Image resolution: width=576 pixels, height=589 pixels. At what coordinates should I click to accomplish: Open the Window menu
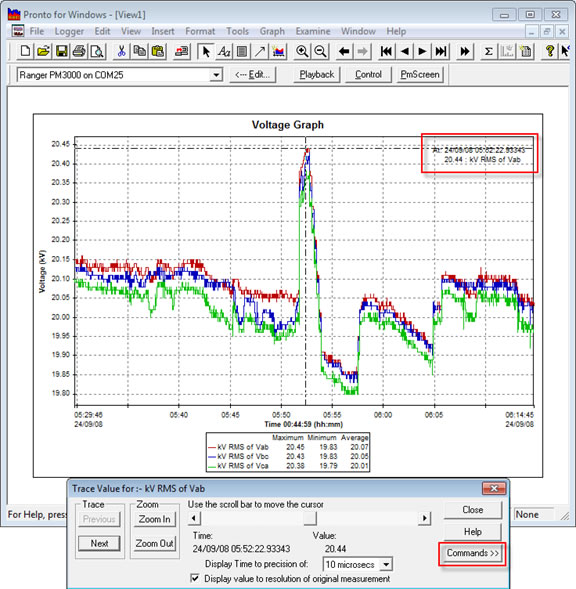tap(358, 31)
